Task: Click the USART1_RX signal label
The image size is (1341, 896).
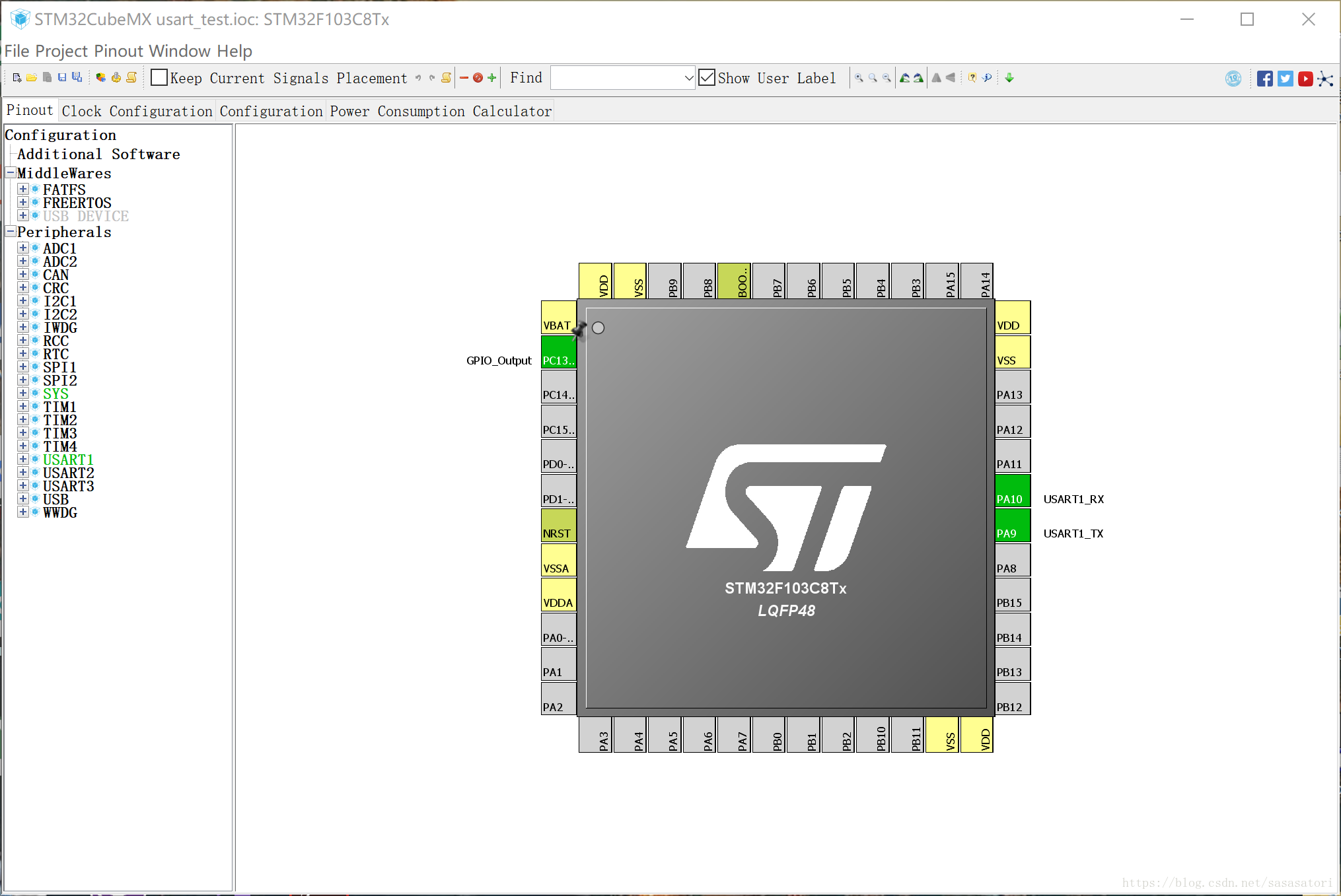Action: point(1073,499)
